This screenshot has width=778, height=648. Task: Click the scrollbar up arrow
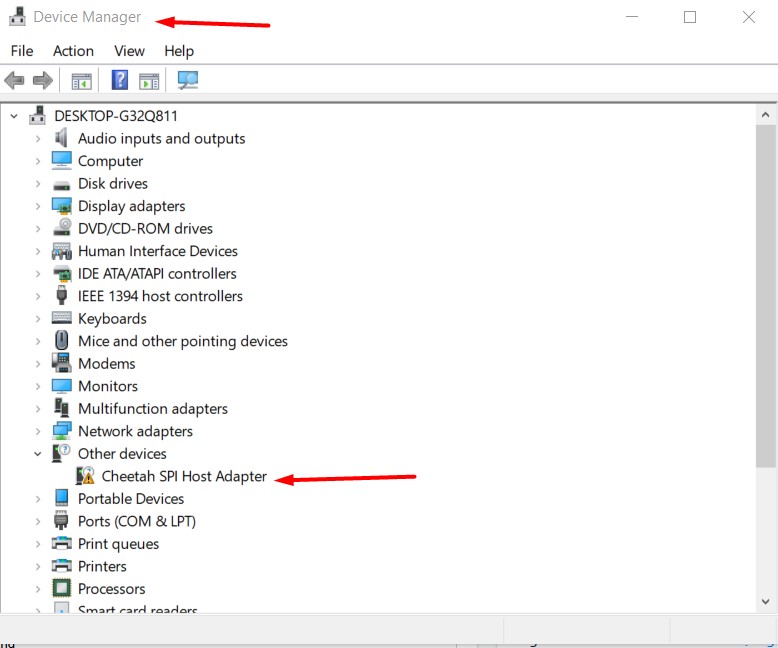pyautogui.click(x=765, y=115)
